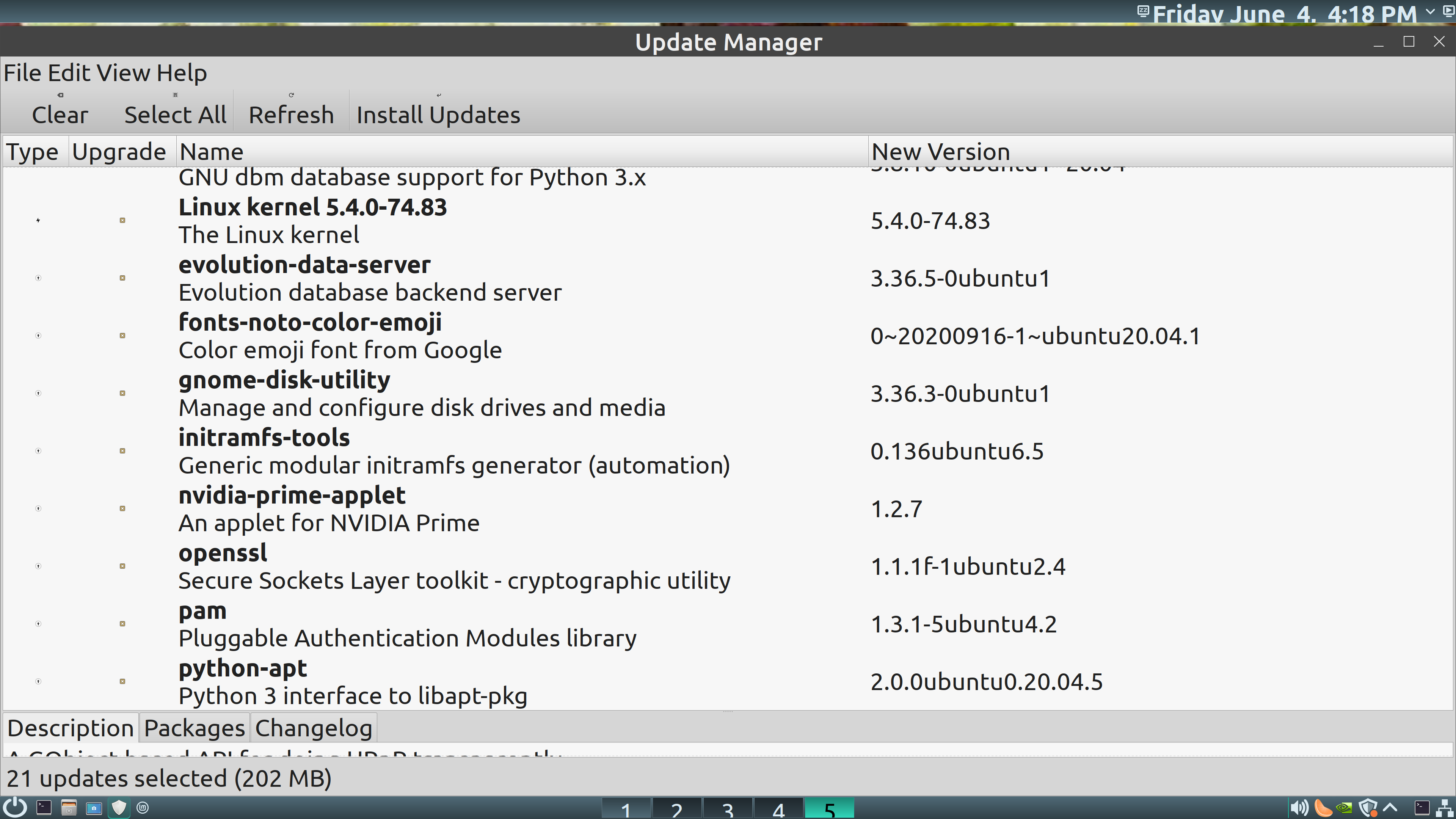This screenshot has height=819, width=1456.
Task: Click the type icon of pam row
Action: click(x=38, y=624)
